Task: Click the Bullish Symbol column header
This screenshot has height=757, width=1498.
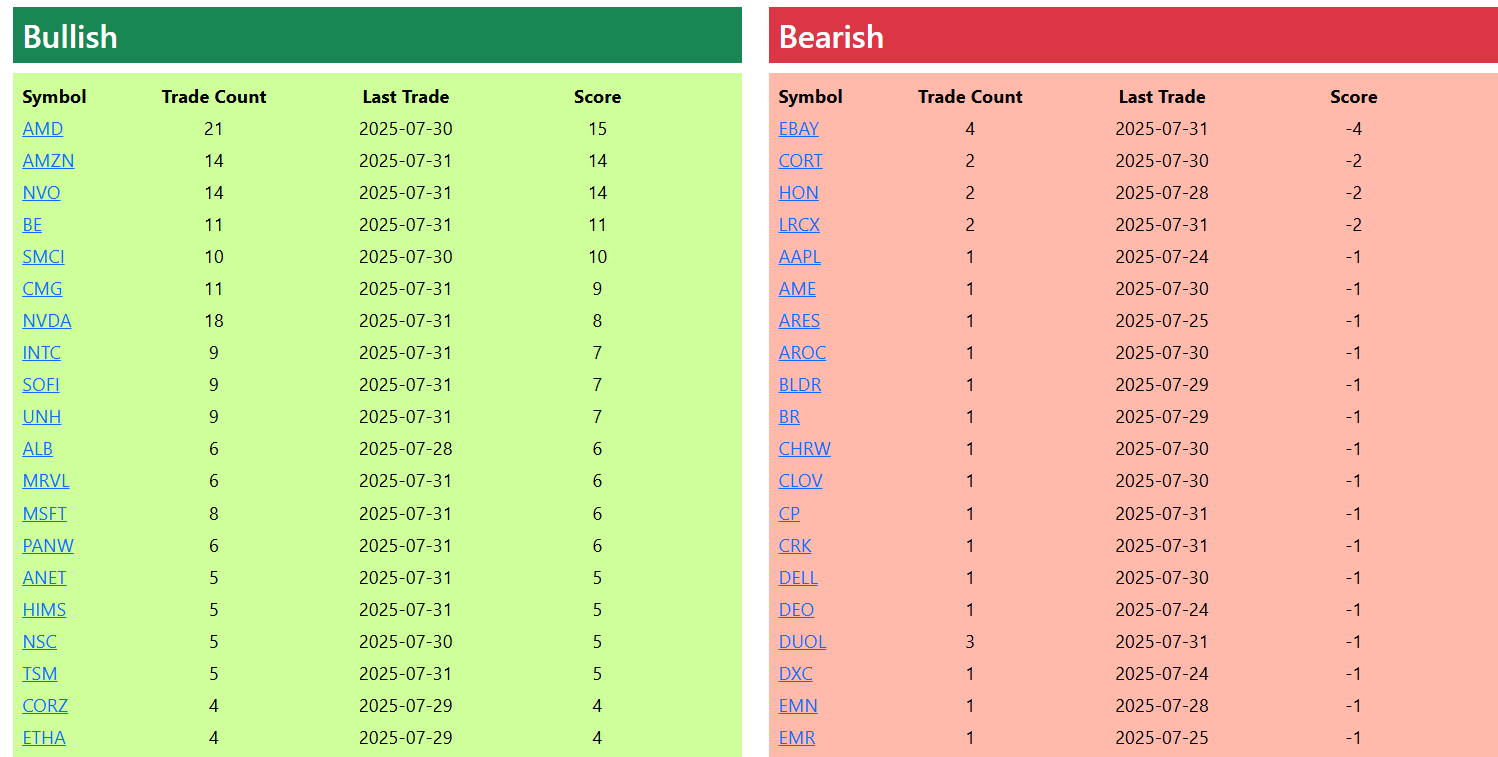Action: (x=55, y=97)
